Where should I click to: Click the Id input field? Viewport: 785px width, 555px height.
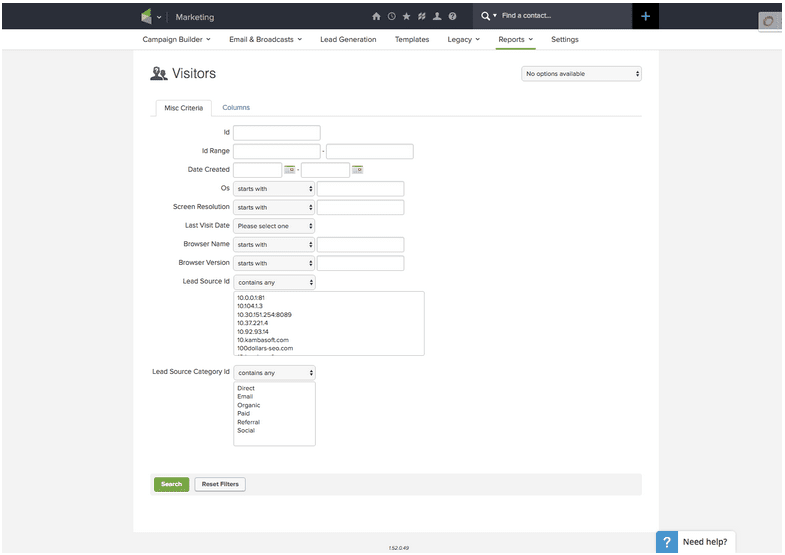click(277, 133)
